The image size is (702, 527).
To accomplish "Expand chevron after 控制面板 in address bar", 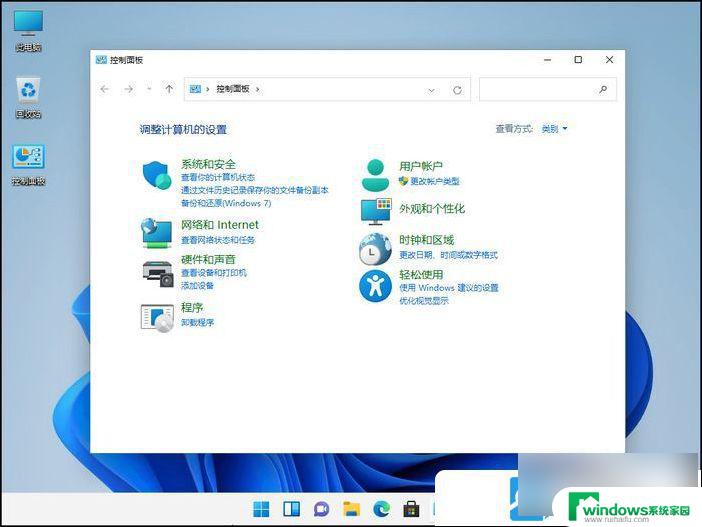I will (257, 89).
